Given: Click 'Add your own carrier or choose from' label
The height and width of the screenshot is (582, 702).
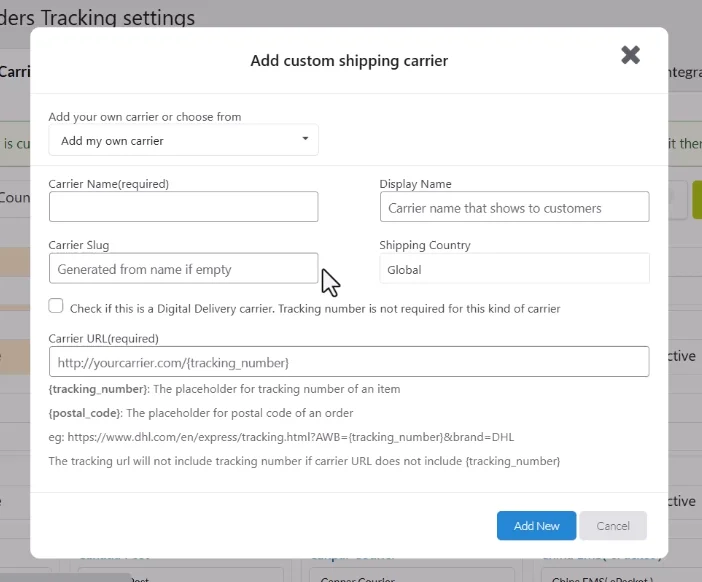Looking at the screenshot, I should coord(145,117).
